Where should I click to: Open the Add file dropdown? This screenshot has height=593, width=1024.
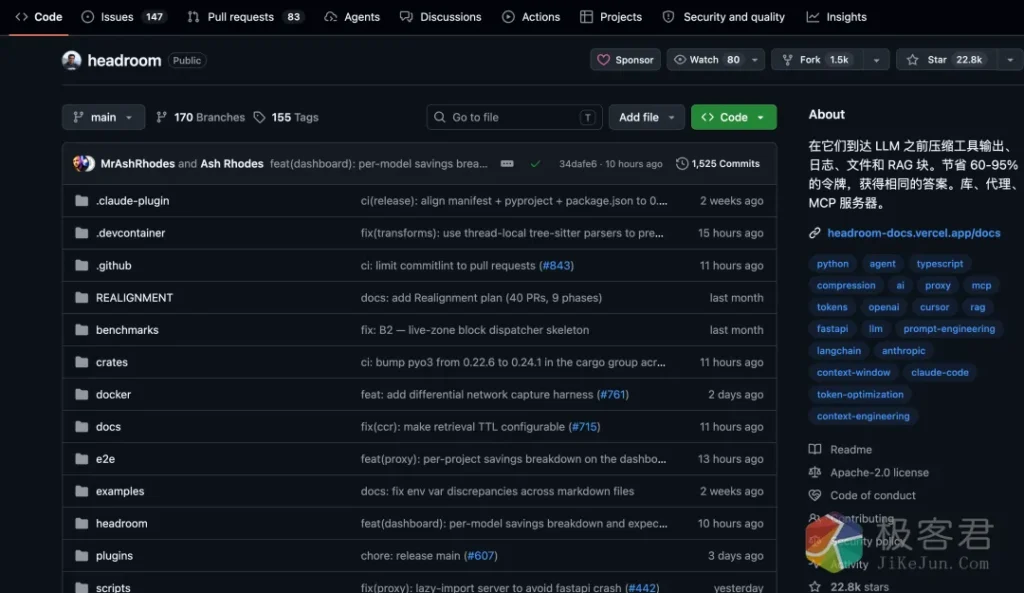click(646, 117)
